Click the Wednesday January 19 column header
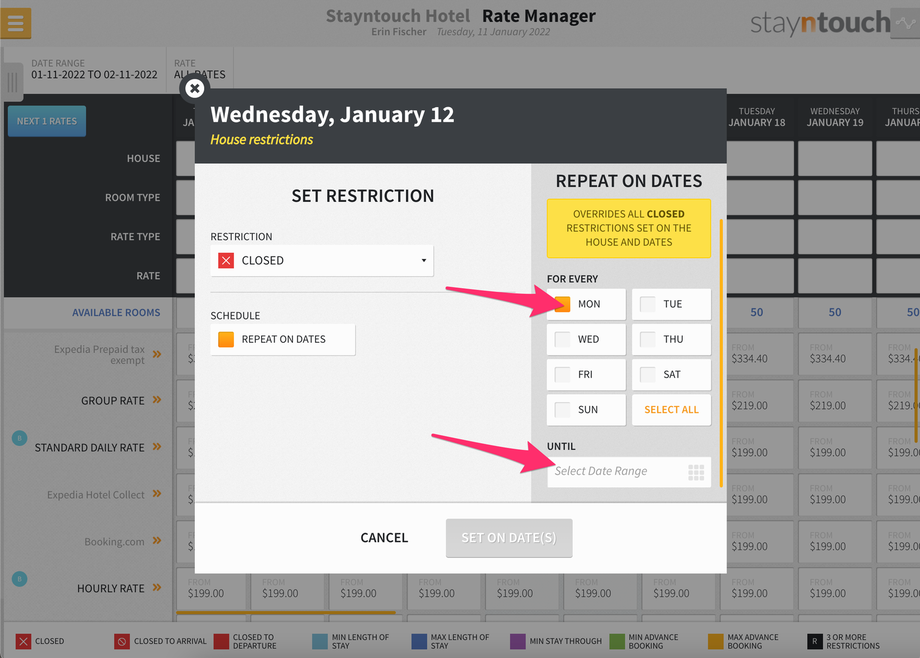Screen dimensions: 920x658 click(x=834, y=117)
